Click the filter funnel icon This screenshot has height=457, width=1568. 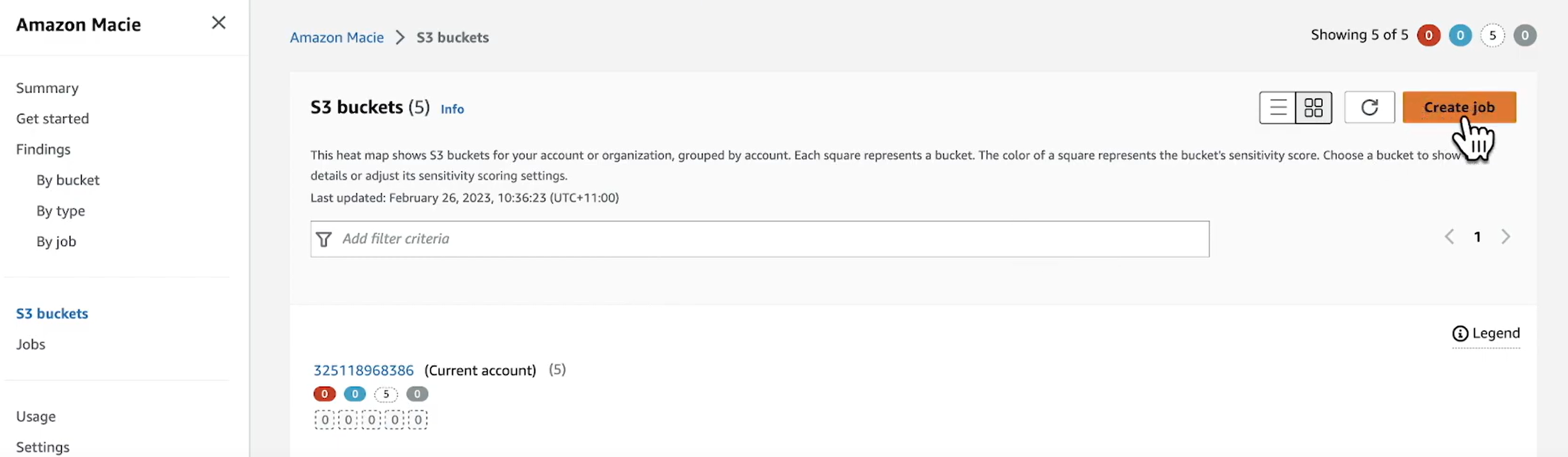click(324, 240)
